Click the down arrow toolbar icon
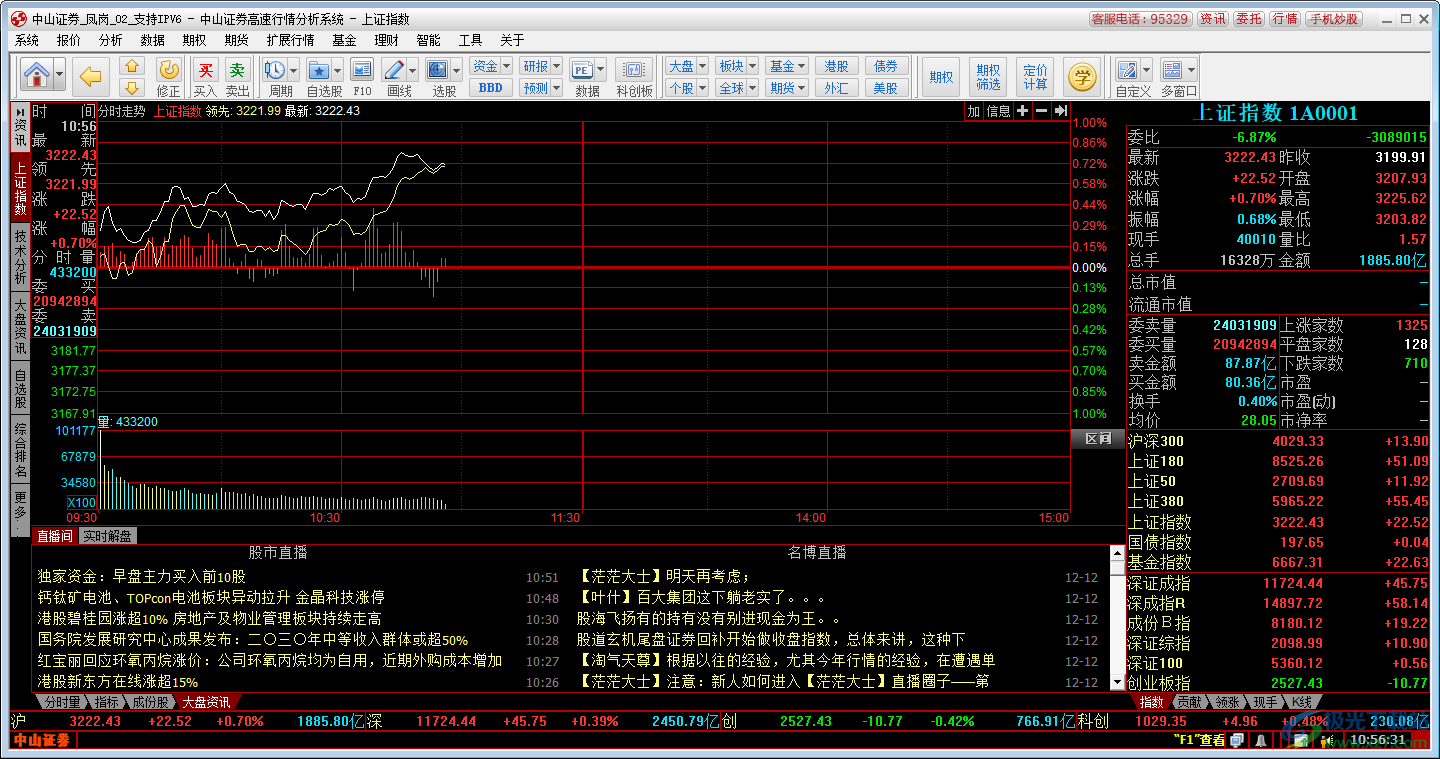 tap(132, 87)
